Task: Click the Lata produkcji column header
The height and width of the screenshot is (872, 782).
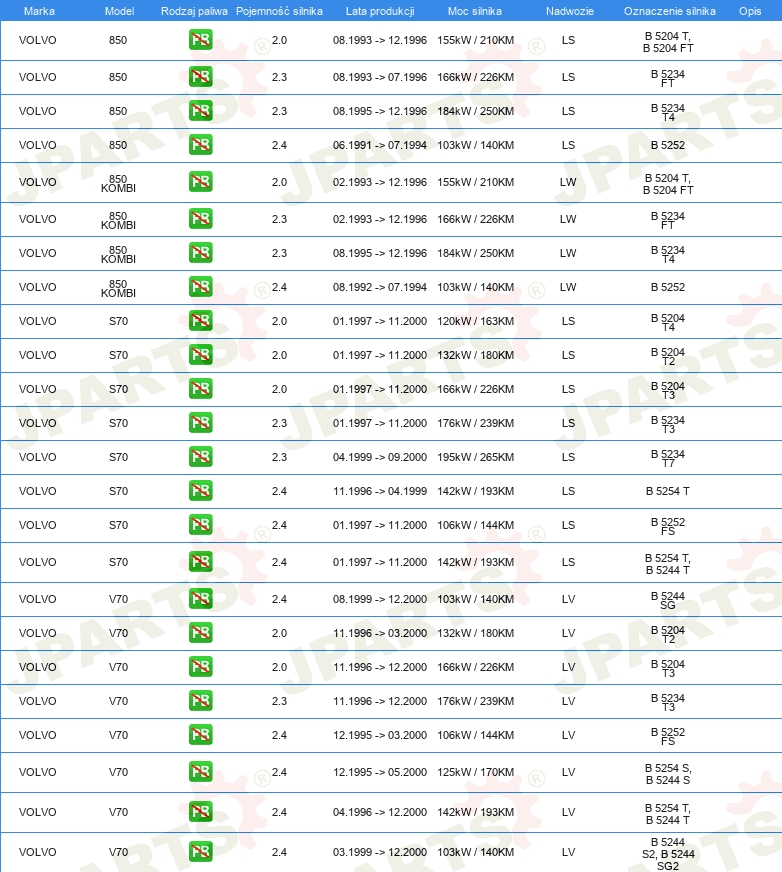Action: click(380, 11)
